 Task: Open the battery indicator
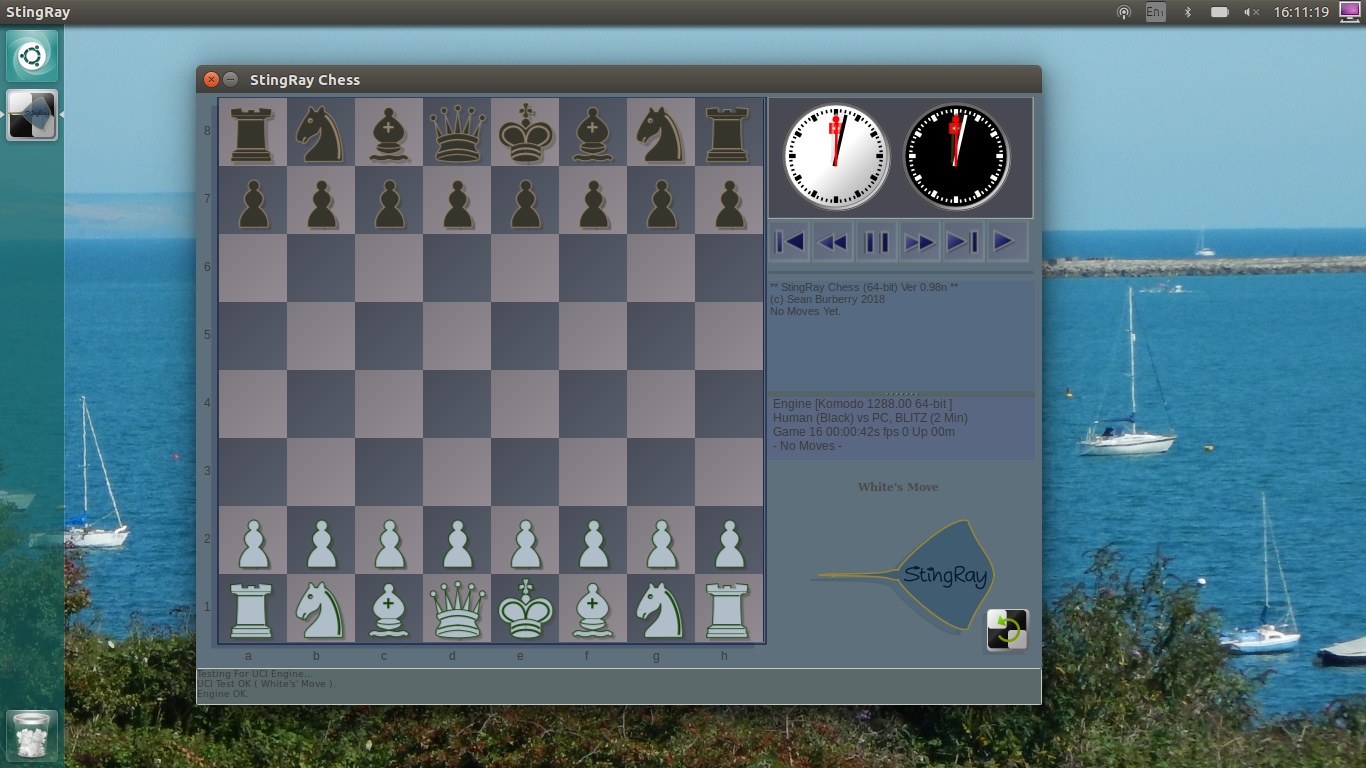click(1219, 12)
